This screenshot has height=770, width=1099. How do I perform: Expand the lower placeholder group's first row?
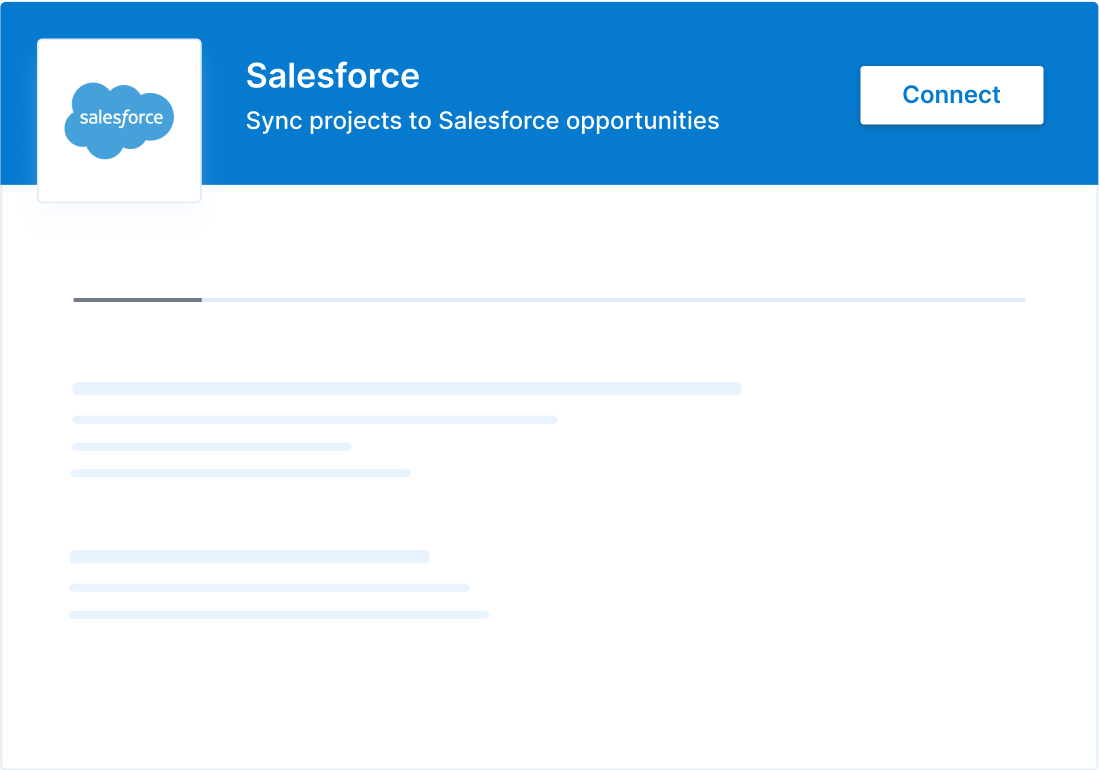[x=249, y=556]
